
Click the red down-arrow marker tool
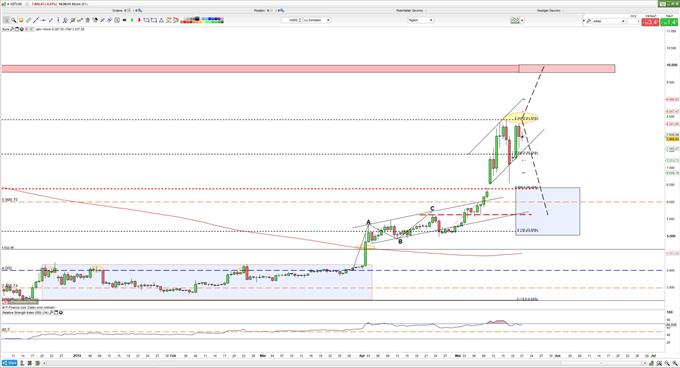click(x=139, y=20)
